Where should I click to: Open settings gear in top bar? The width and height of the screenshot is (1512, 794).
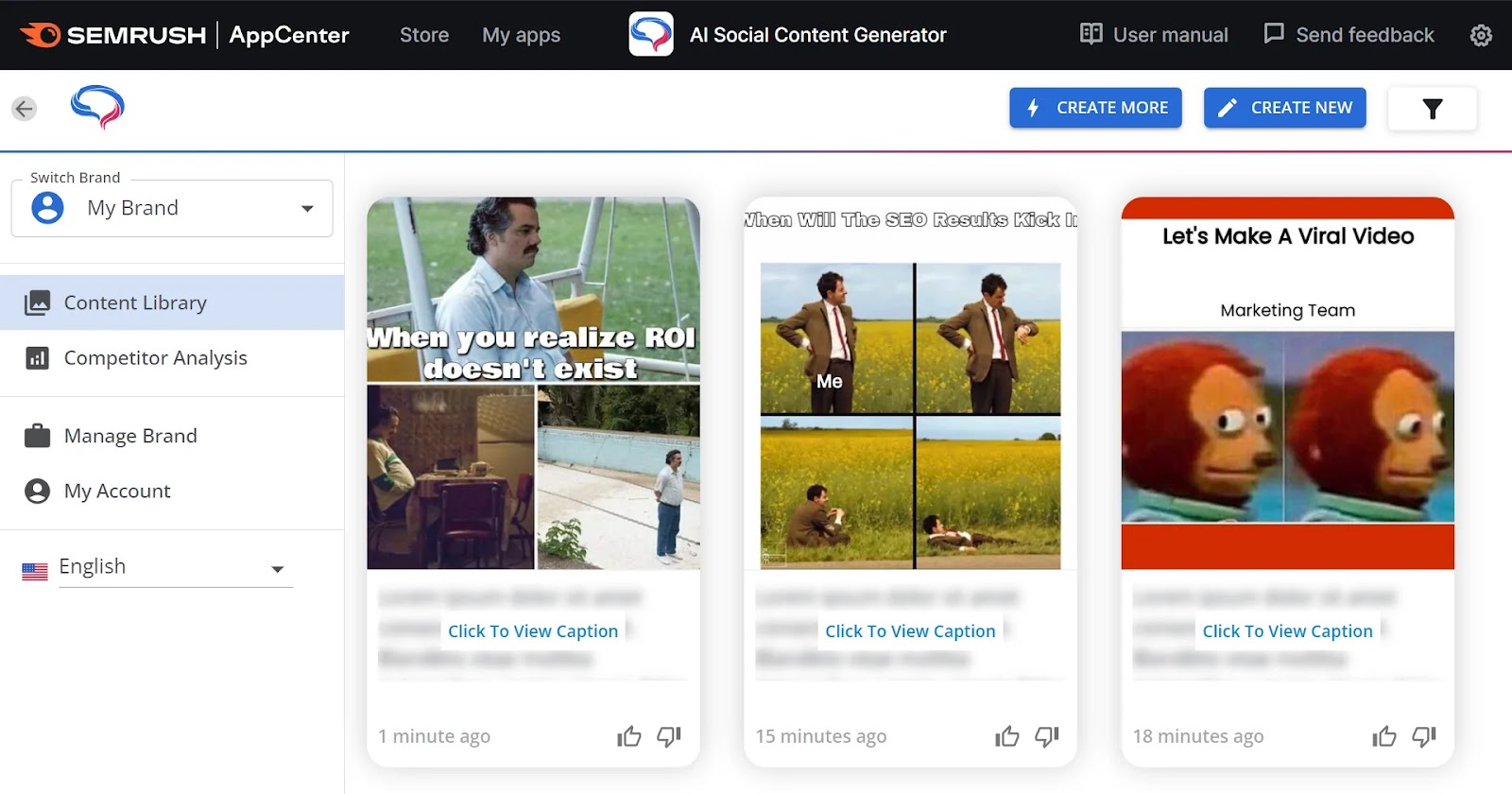[1481, 36]
